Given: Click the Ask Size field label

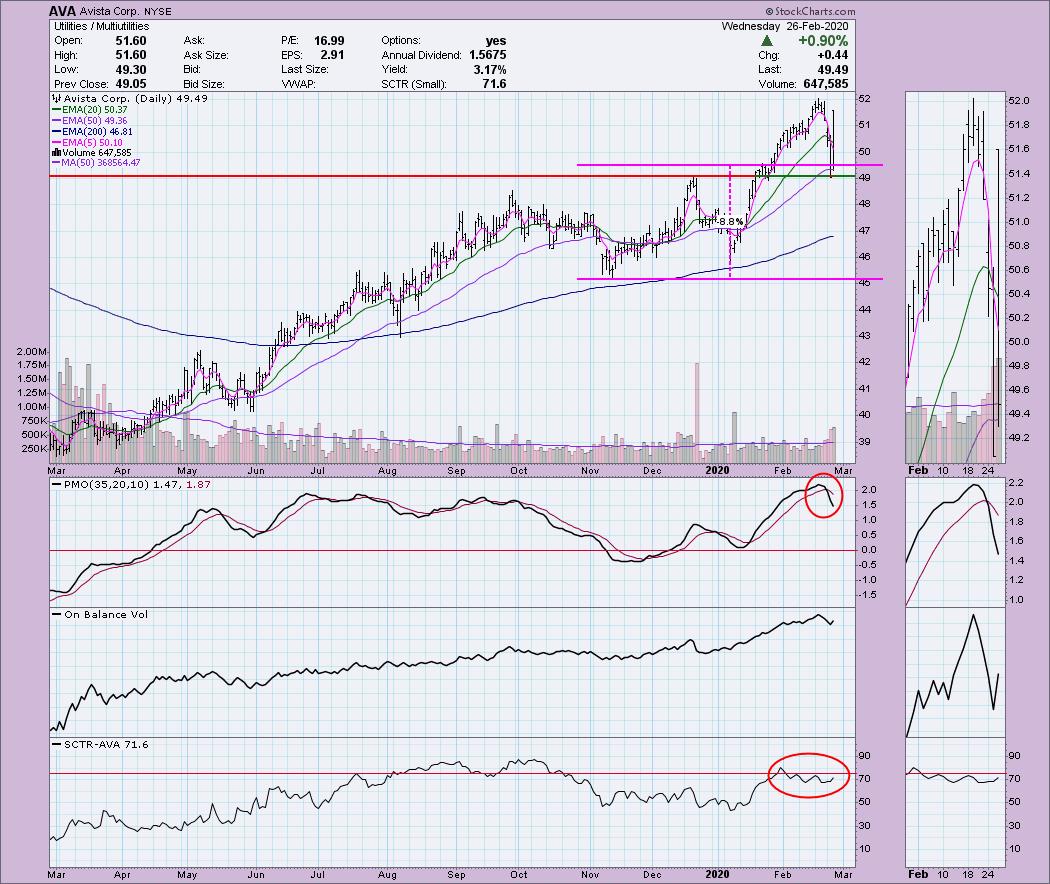Looking at the screenshot, I should point(206,56).
